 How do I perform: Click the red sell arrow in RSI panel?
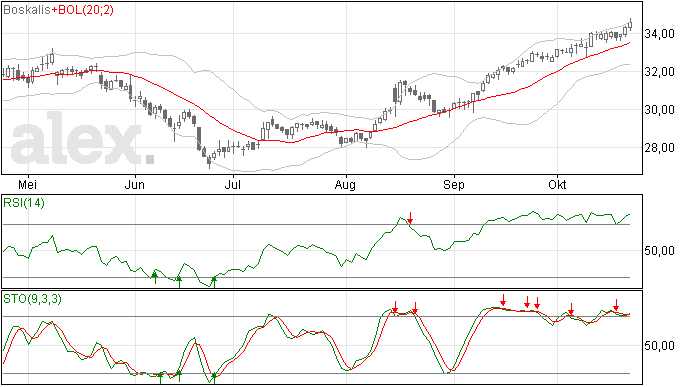pyautogui.click(x=410, y=218)
